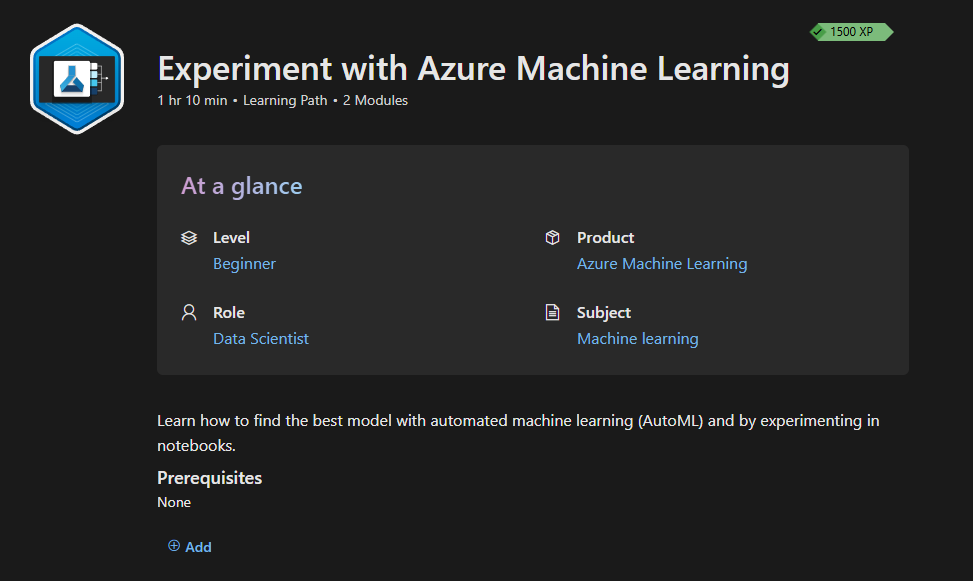Screen dimensions: 973x581
Task: Click the description paragraph about AutoML
Action: (x=518, y=433)
